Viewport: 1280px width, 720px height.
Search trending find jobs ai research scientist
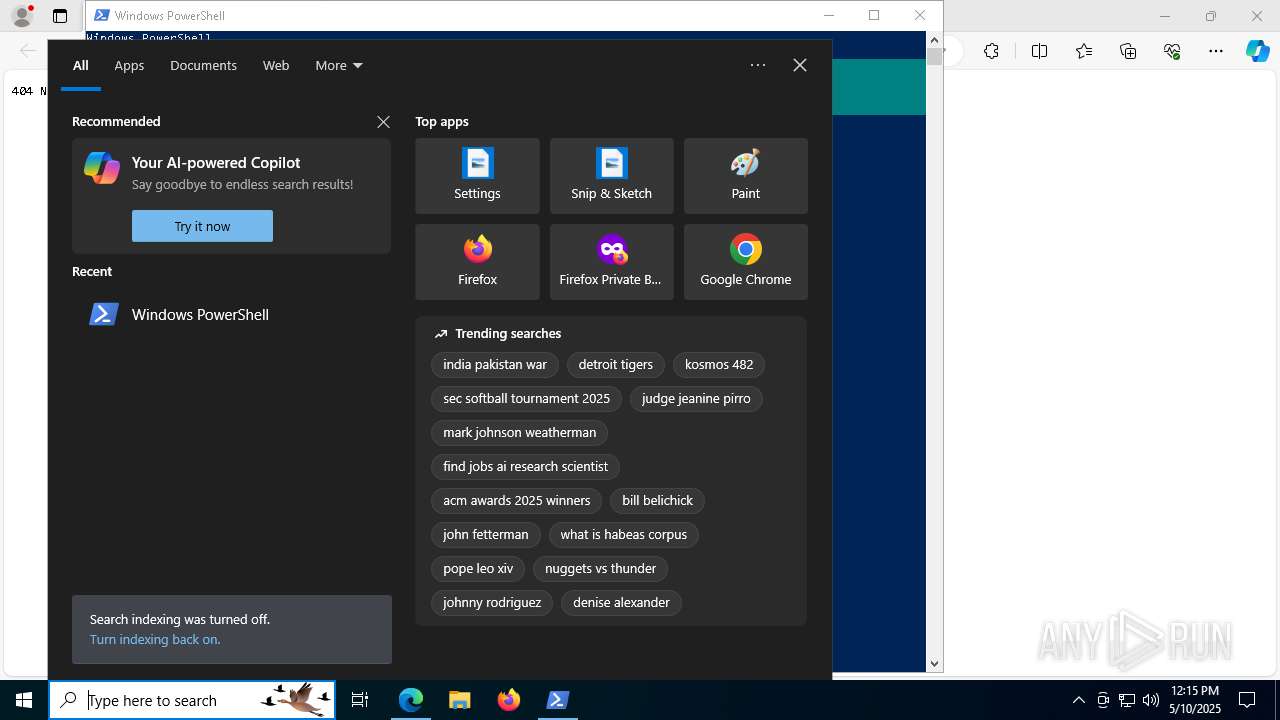[x=525, y=467]
